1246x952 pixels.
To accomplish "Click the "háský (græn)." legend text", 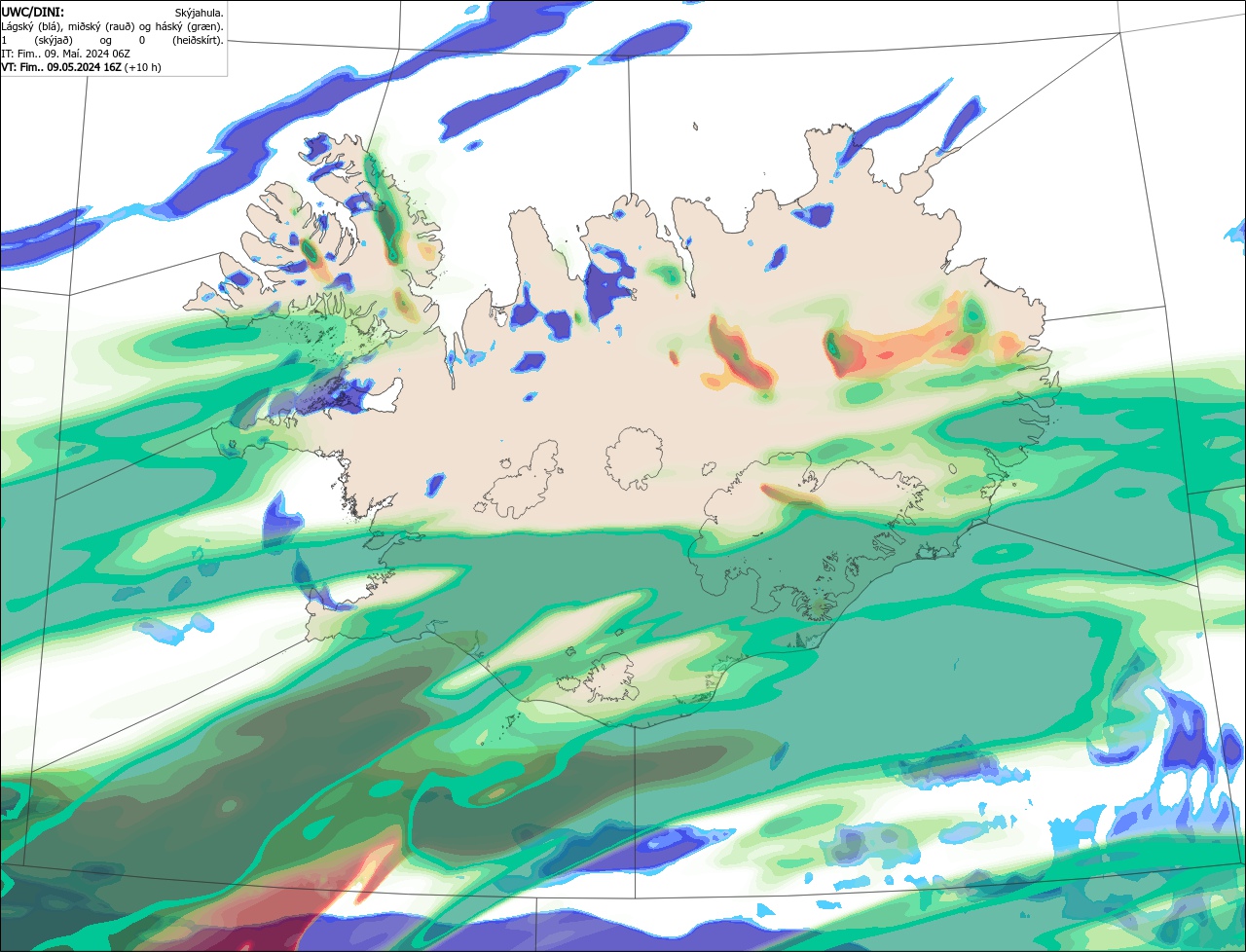I will point(189,27).
